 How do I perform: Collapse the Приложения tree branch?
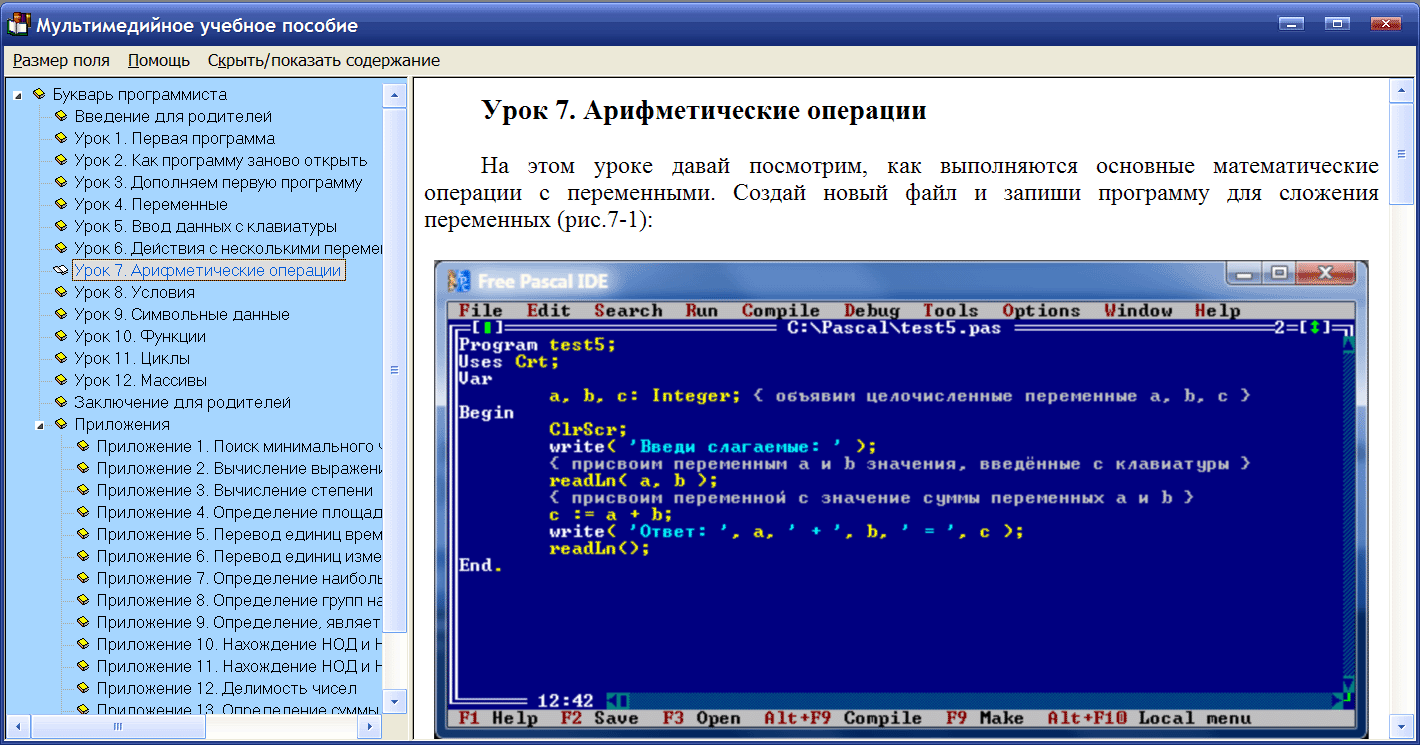coord(40,425)
